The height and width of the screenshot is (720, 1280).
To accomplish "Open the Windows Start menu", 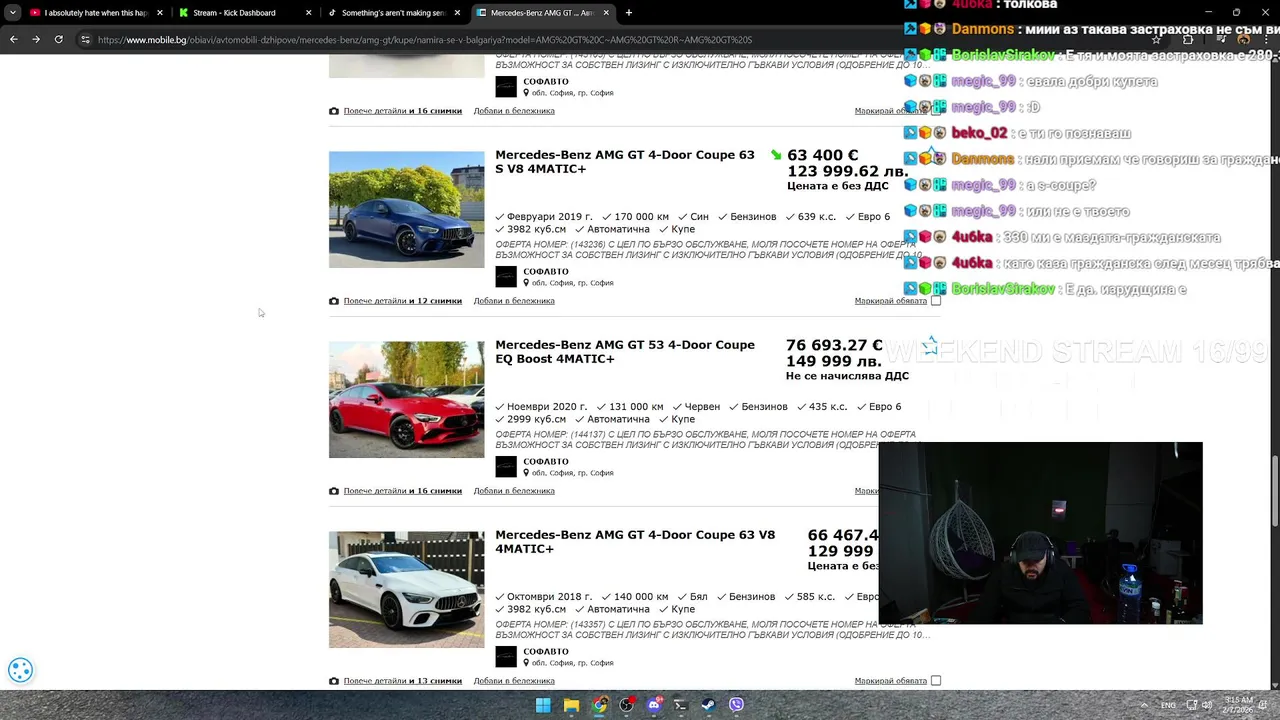I will (543, 705).
